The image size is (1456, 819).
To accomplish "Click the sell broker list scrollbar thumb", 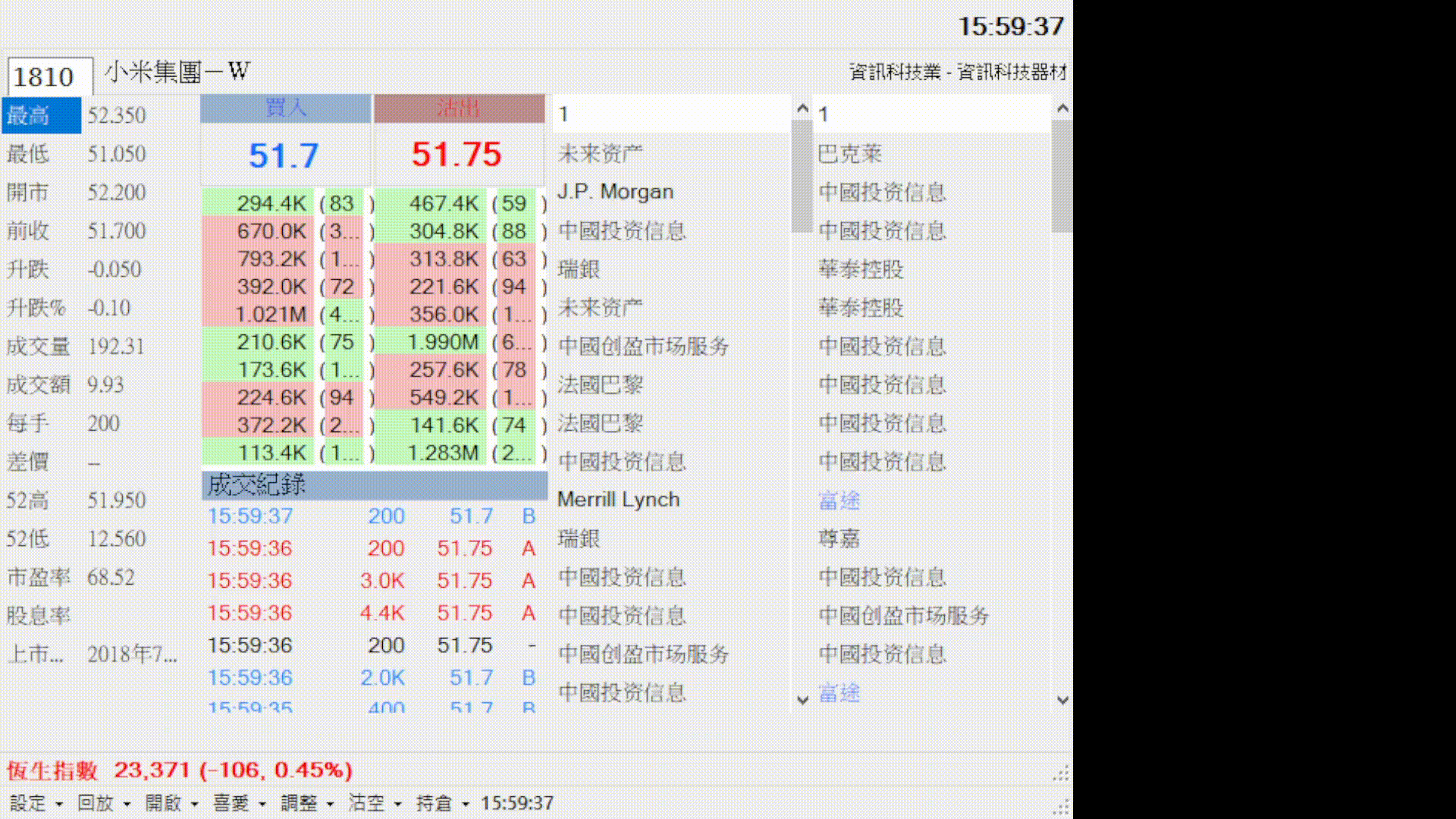I will click(x=1062, y=176).
